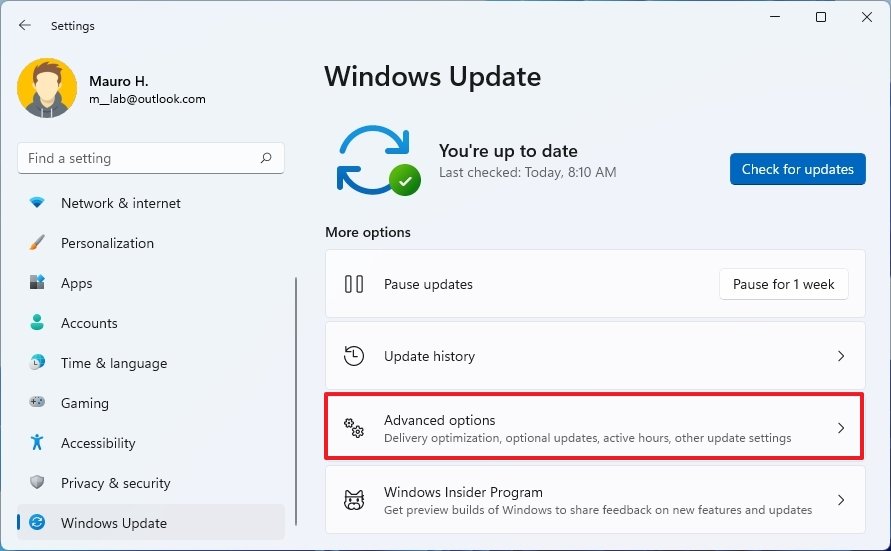Screen dimensions: 891x551
Task: Click the Find a setting search box
Action: coord(151,158)
